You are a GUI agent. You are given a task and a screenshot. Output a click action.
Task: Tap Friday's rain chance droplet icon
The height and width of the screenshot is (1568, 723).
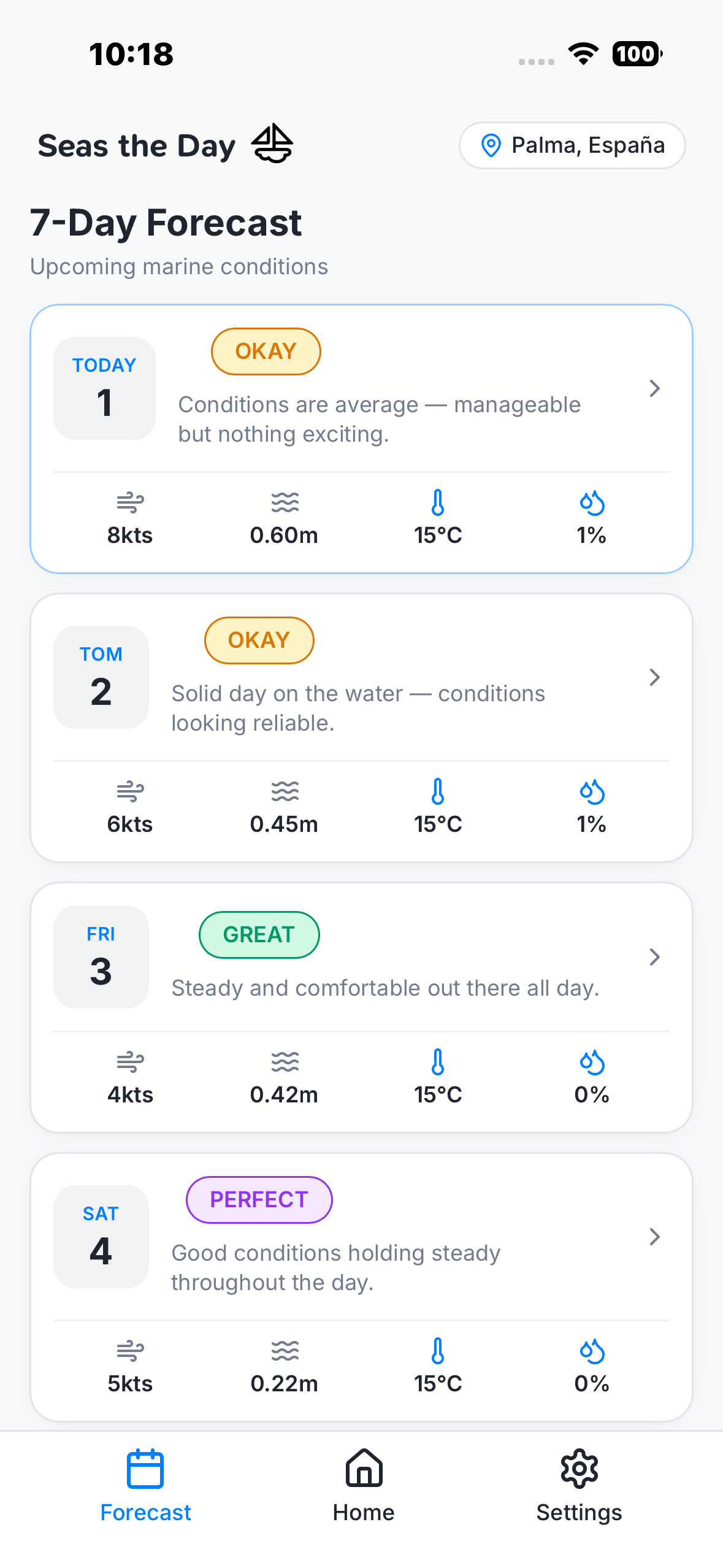[592, 1062]
